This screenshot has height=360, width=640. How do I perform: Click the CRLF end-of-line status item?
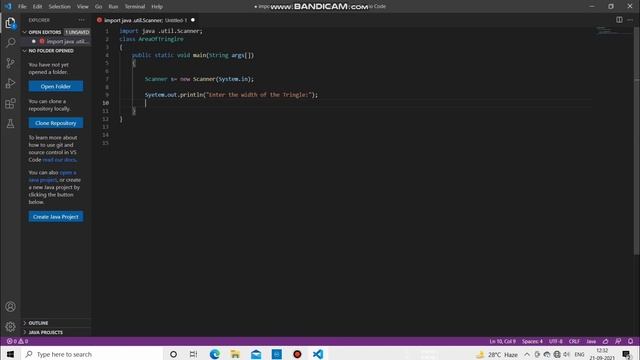pos(574,341)
